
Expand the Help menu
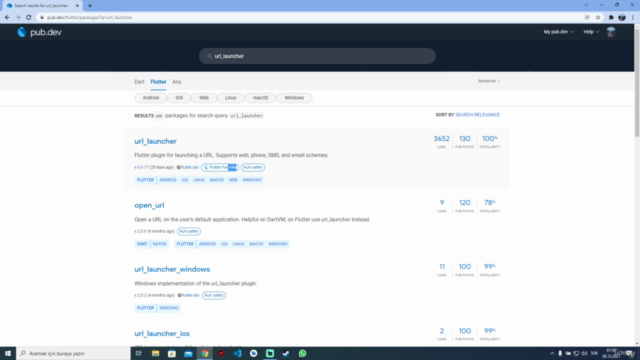pyautogui.click(x=591, y=32)
